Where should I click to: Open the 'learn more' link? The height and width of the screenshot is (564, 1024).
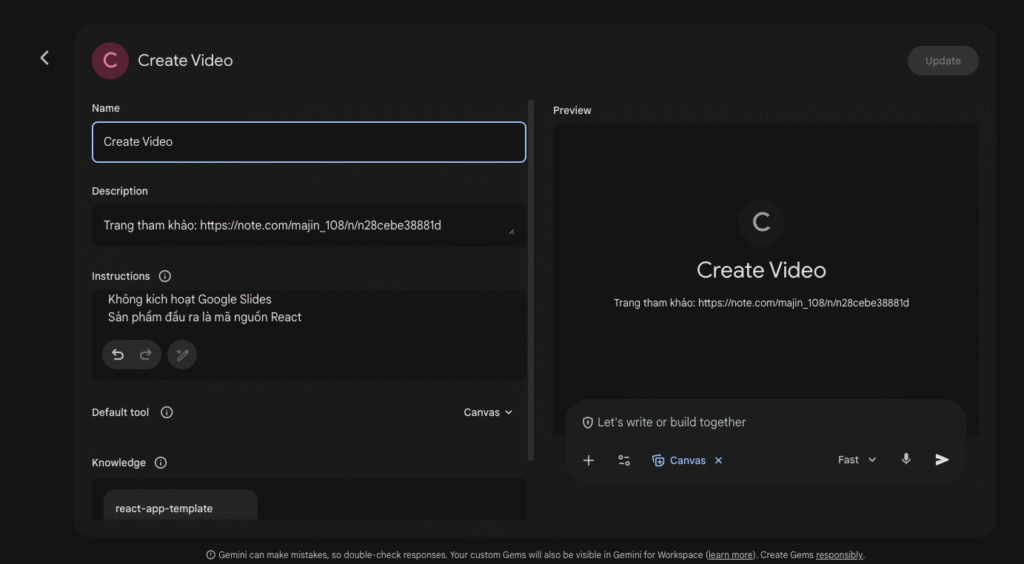[730, 555]
